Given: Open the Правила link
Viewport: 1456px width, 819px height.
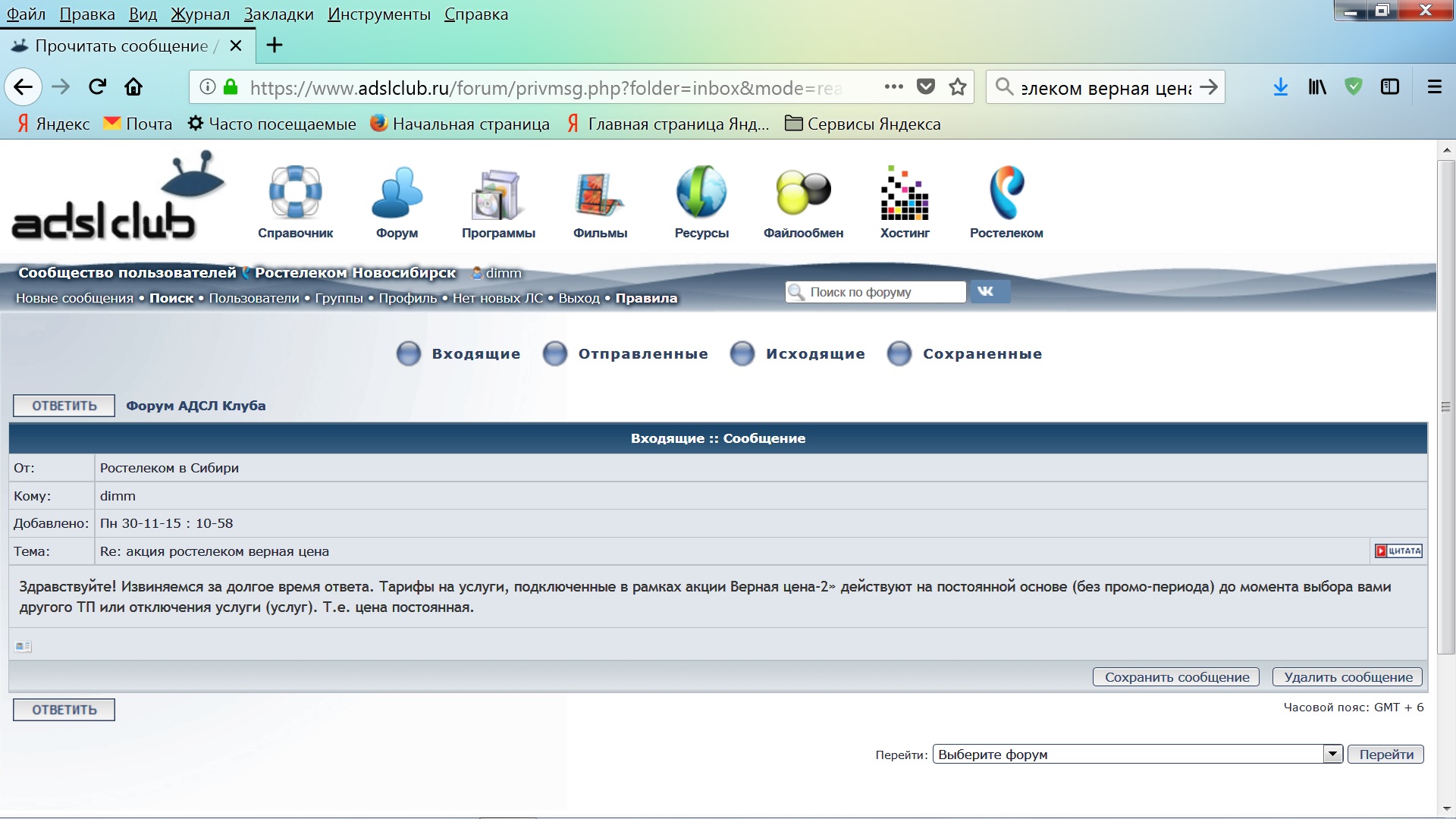Looking at the screenshot, I should [646, 298].
